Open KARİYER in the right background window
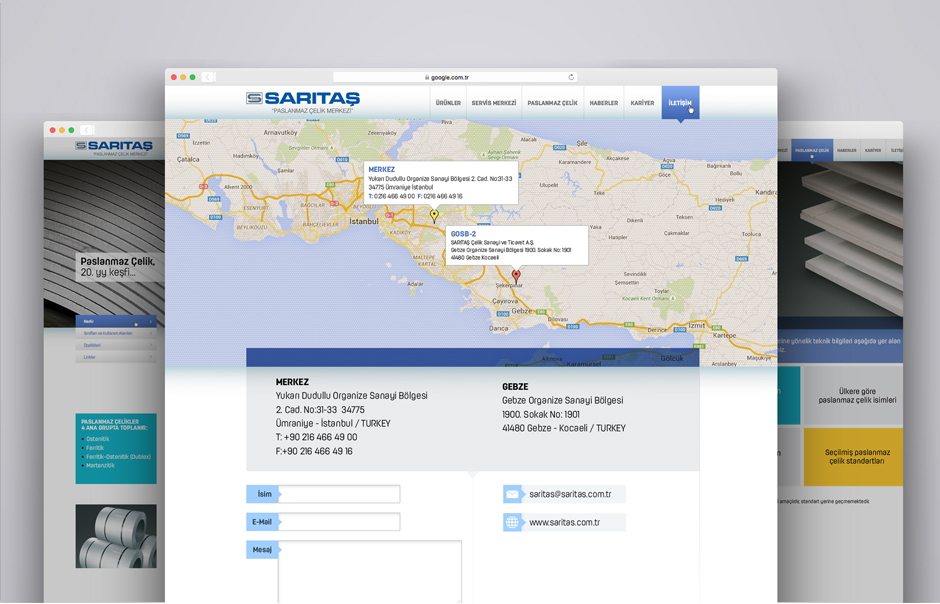This screenshot has height=604, width=940. tap(873, 150)
